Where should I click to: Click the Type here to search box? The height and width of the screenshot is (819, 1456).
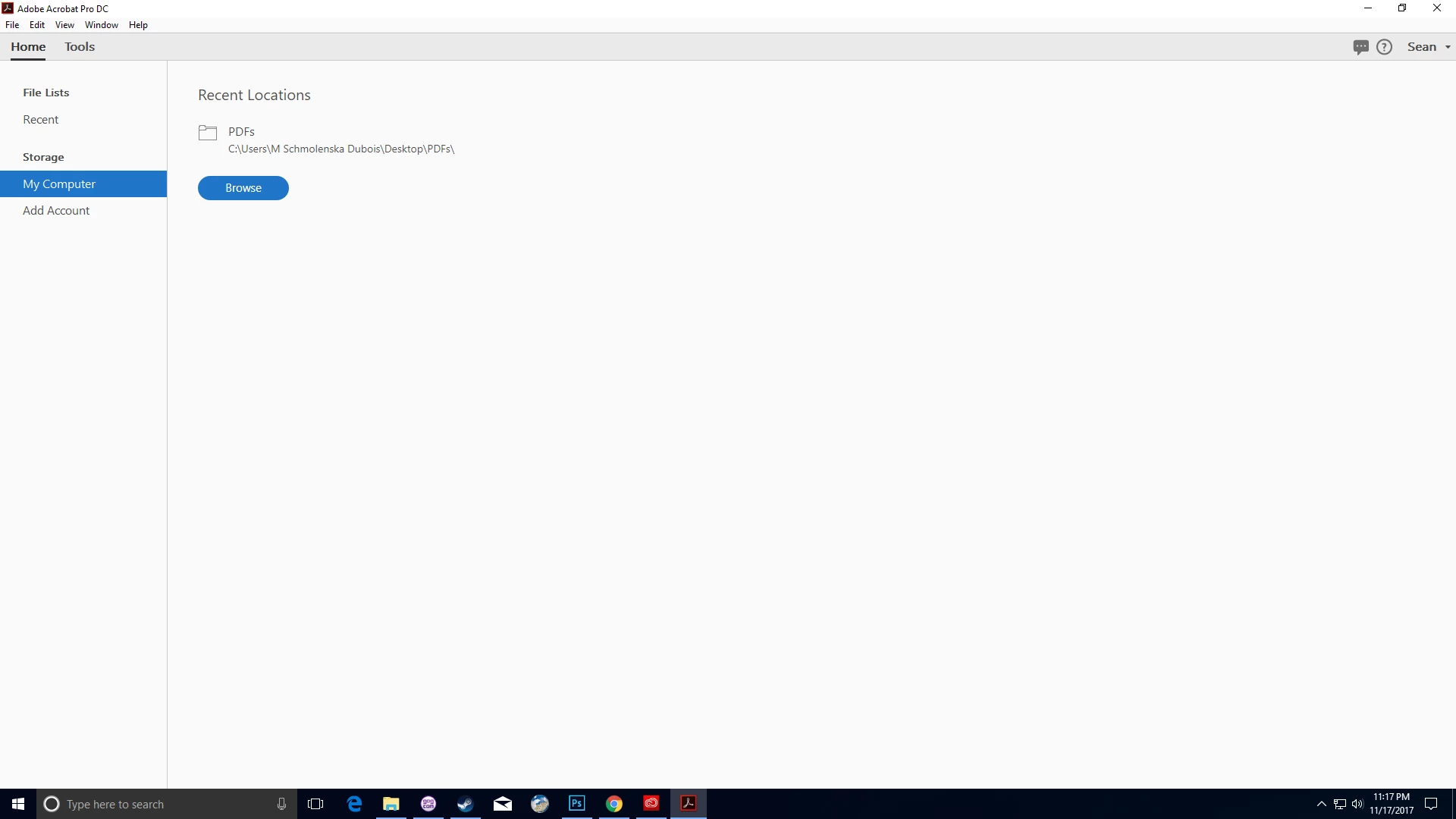tap(159, 804)
